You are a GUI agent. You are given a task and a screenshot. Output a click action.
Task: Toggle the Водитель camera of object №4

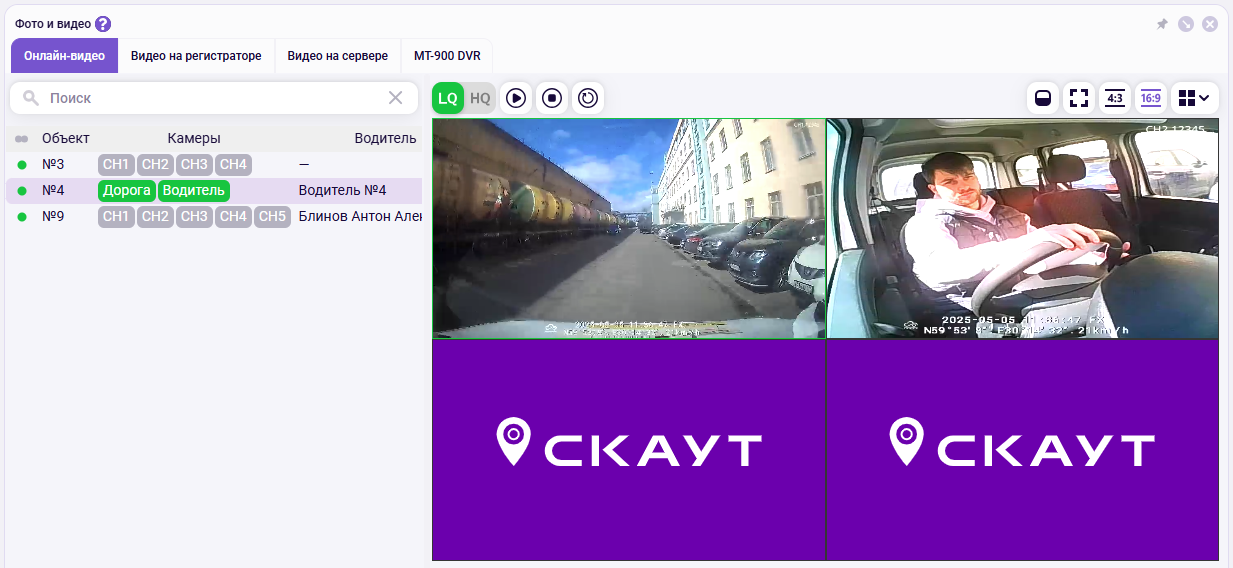194,190
